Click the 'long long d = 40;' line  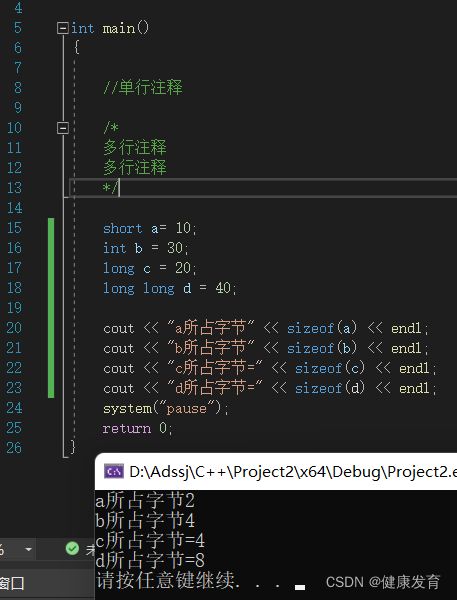[x=170, y=288]
